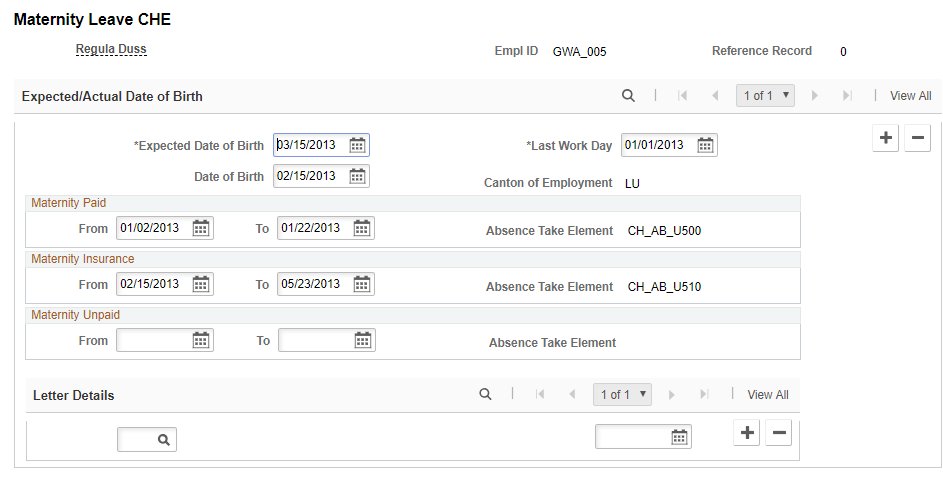This screenshot has height=479, width=943.
Task: Click the Maternity Paid group heading
Action: click(x=69, y=203)
